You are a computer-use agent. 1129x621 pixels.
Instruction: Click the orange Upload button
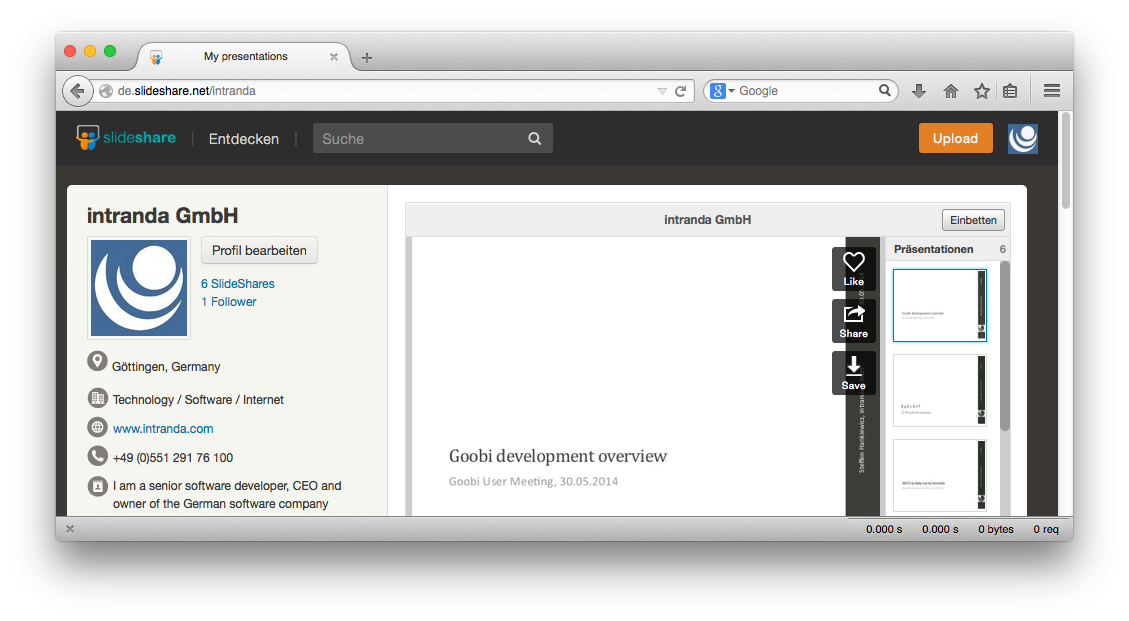coord(955,138)
